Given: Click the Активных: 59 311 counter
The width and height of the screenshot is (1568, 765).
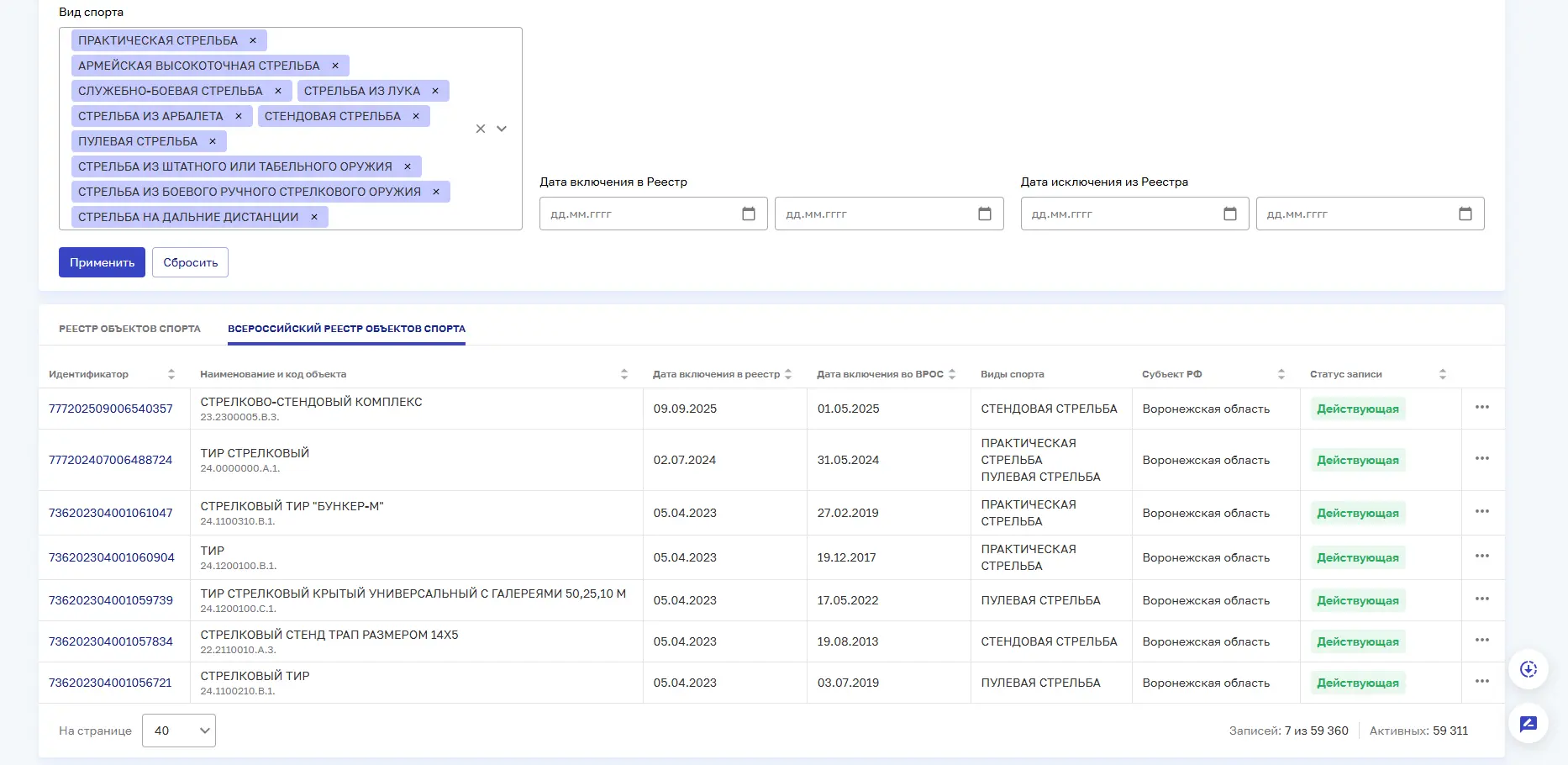Looking at the screenshot, I should coord(1418,731).
